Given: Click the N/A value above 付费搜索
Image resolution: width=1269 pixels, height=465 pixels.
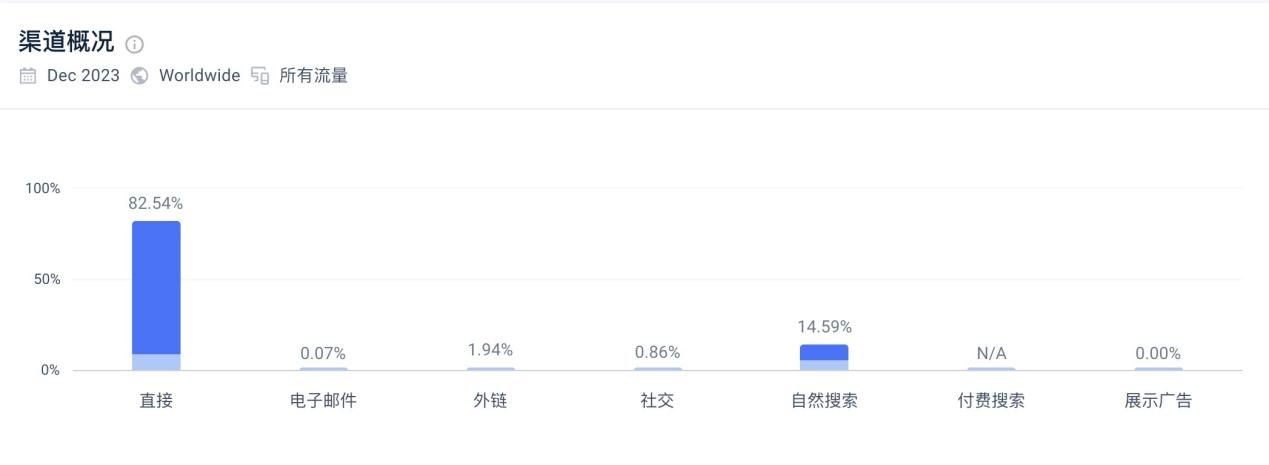Looking at the screenshot, I should [991, 353].
